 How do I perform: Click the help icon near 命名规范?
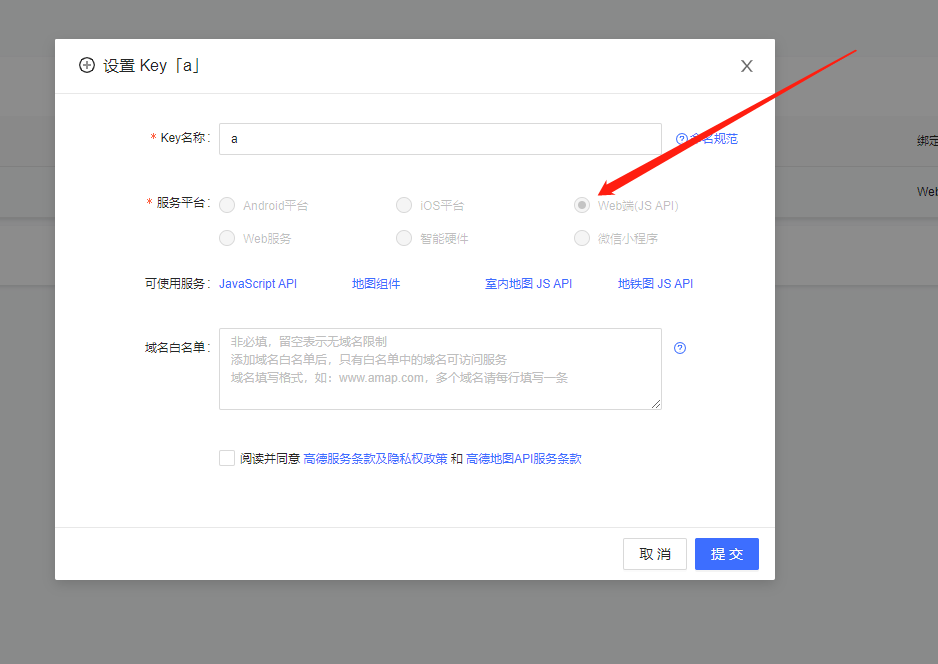click(x=681, y=138)
